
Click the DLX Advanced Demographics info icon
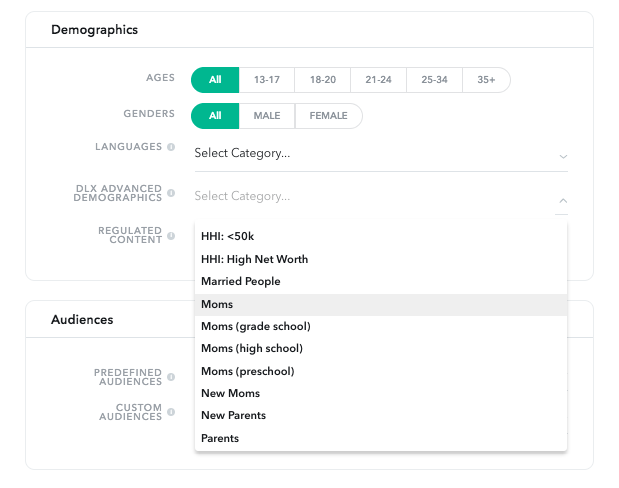pyautogui.click(x=171, y=193)
